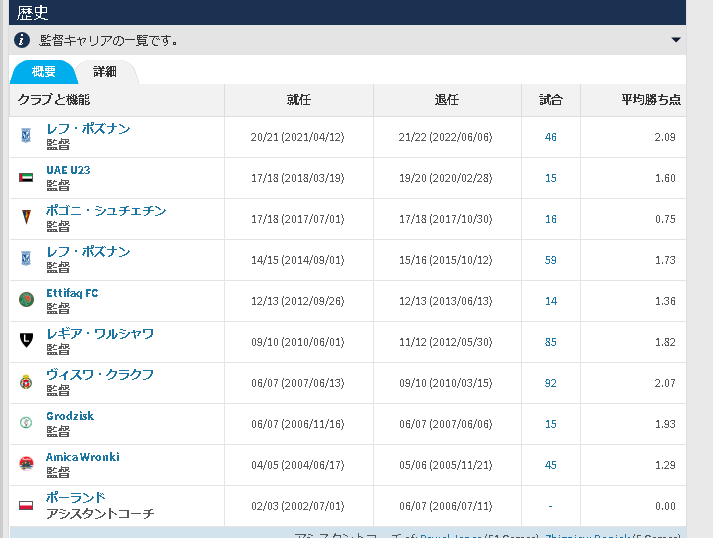Open the 85 matches link for Legia
713x538 pixels.
click(551, 341)
